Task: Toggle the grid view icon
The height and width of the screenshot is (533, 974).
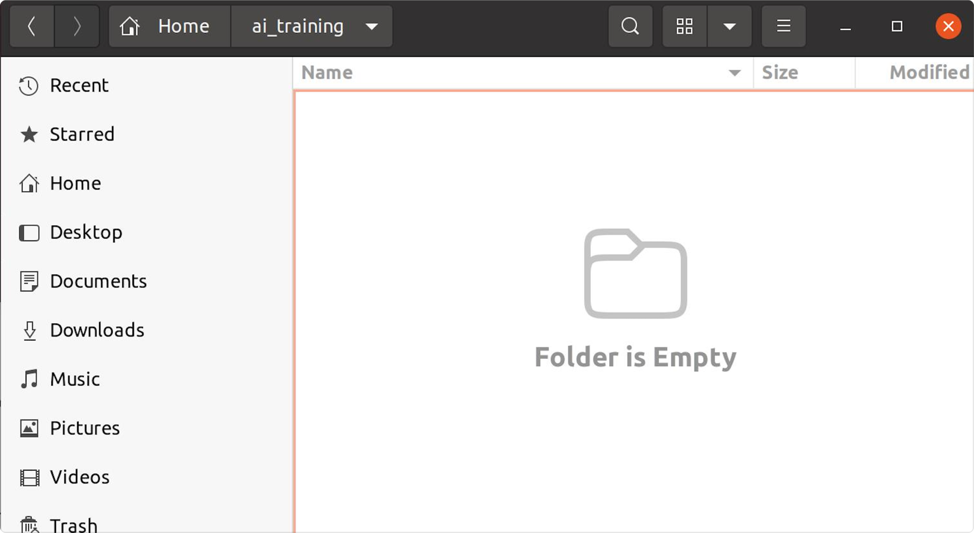Action: point(685,27)
